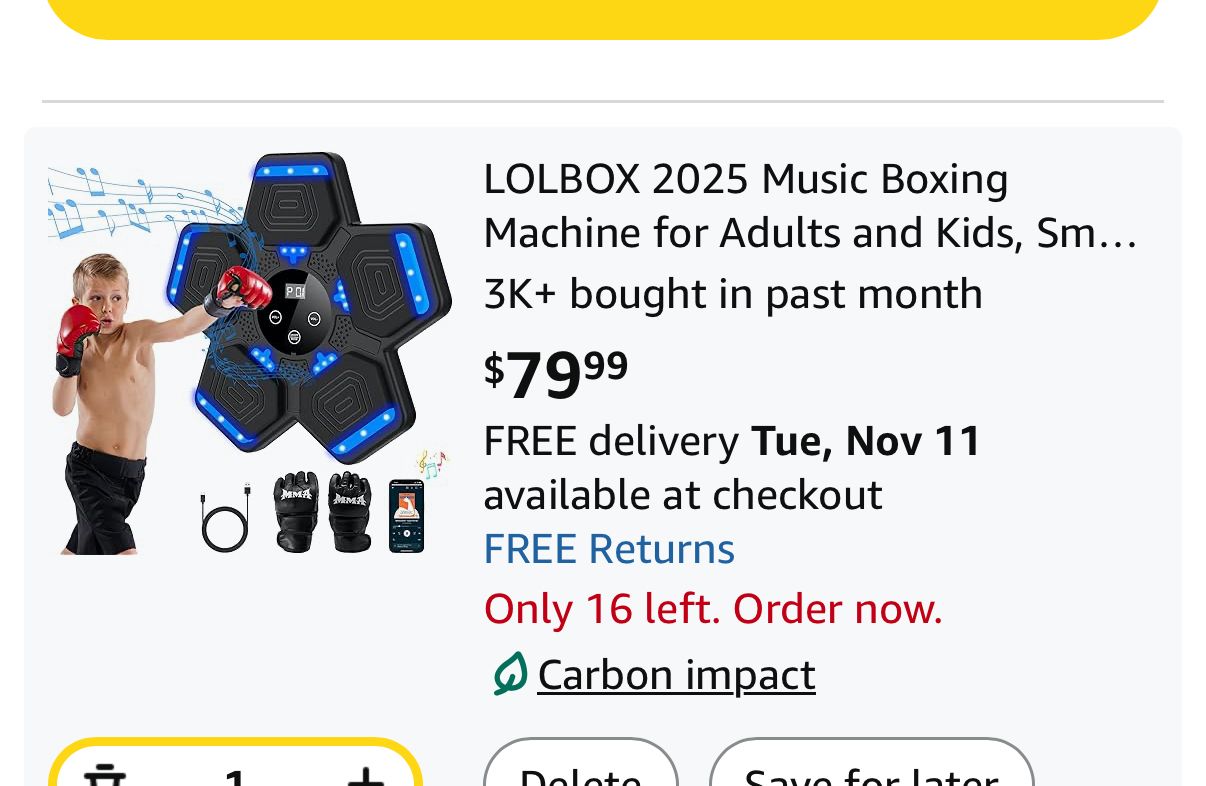The height and width of the screenshot is (786, 1206).
Task: Click the green leaf carbon icon
Action: coord(509,674)
